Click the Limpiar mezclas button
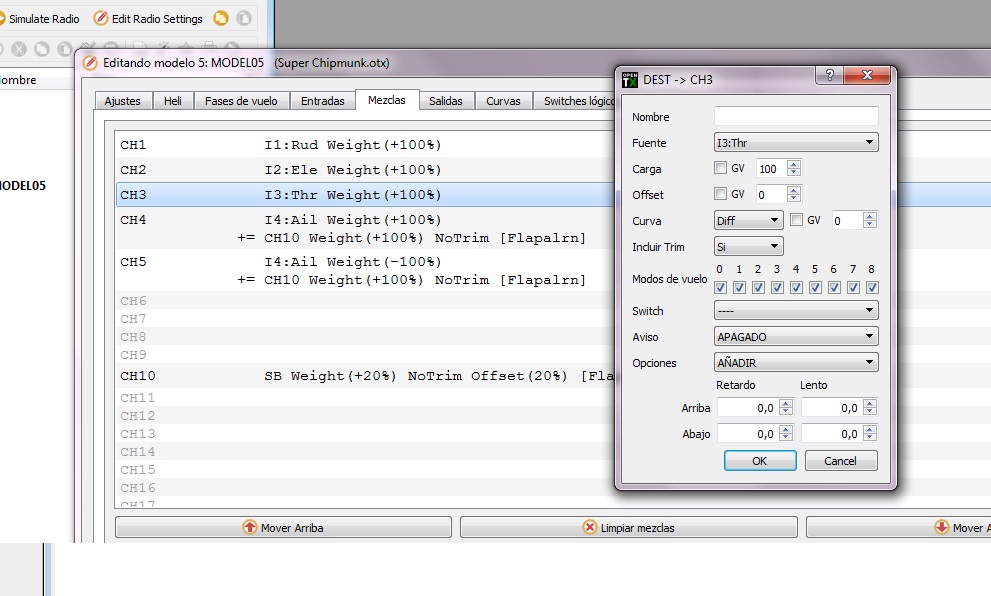Viewport: 991px width, 596px height. [628, 527]
